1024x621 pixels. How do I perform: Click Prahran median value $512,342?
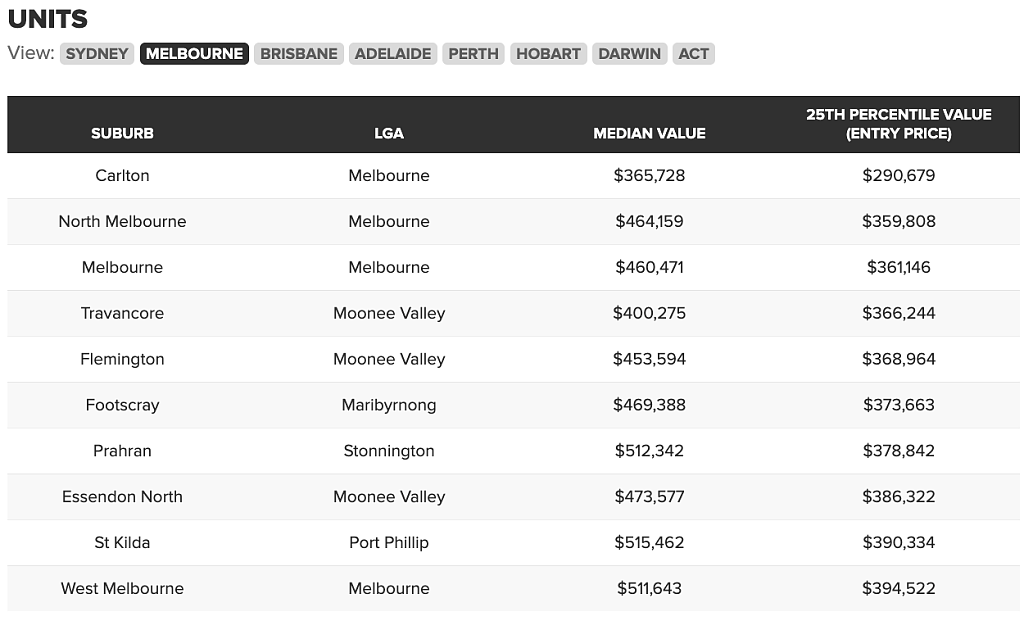649,451
